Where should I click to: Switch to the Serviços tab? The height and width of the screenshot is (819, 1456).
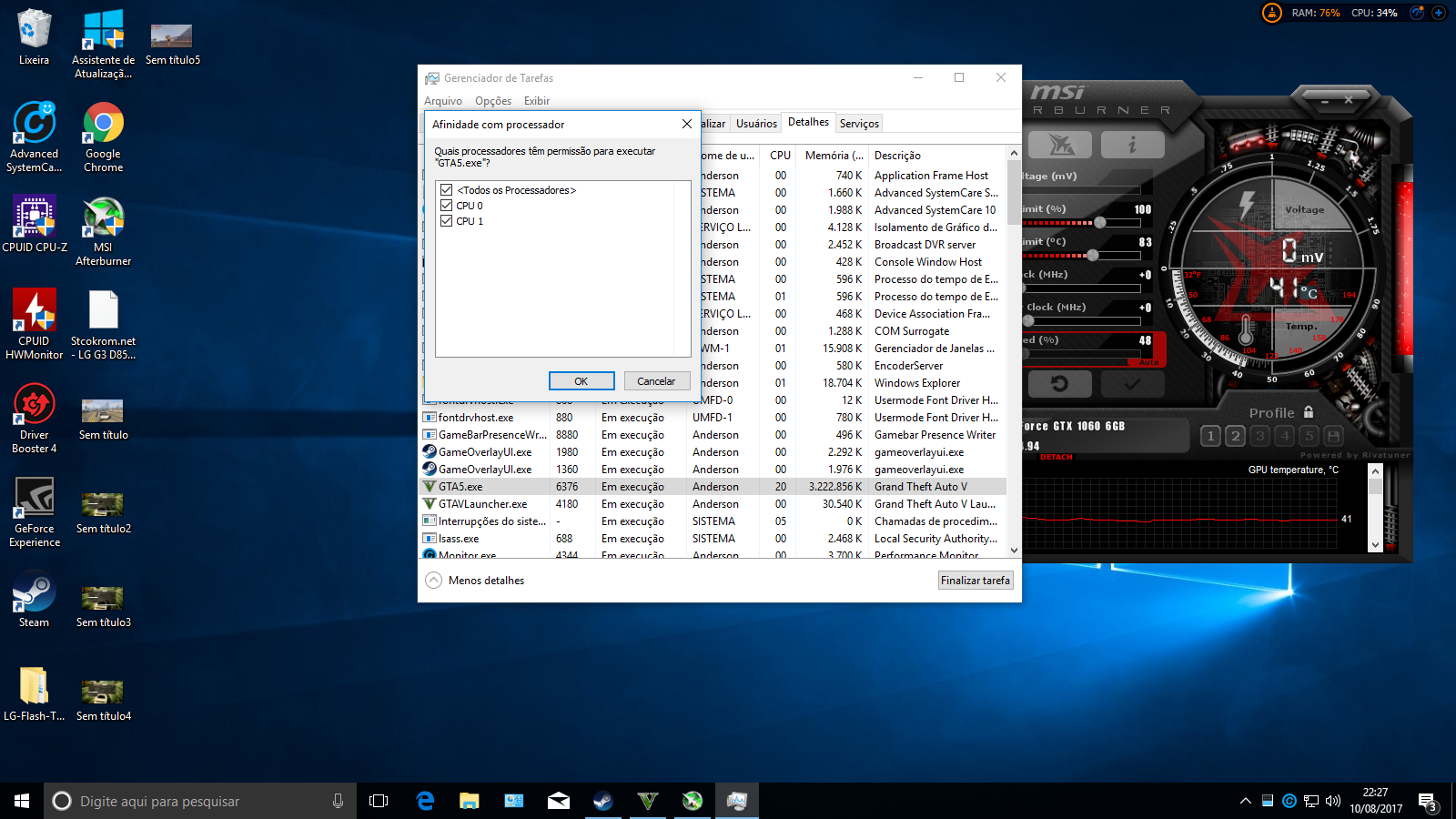[x=859, y=124]
